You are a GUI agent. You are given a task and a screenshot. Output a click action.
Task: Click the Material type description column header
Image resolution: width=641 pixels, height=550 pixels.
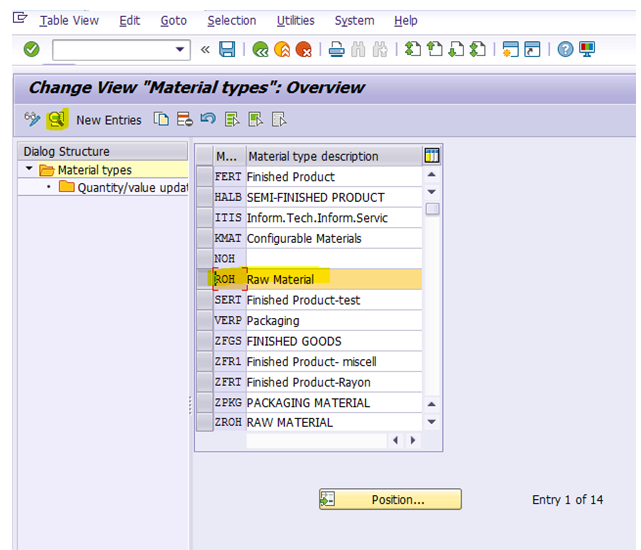(334, 156)
